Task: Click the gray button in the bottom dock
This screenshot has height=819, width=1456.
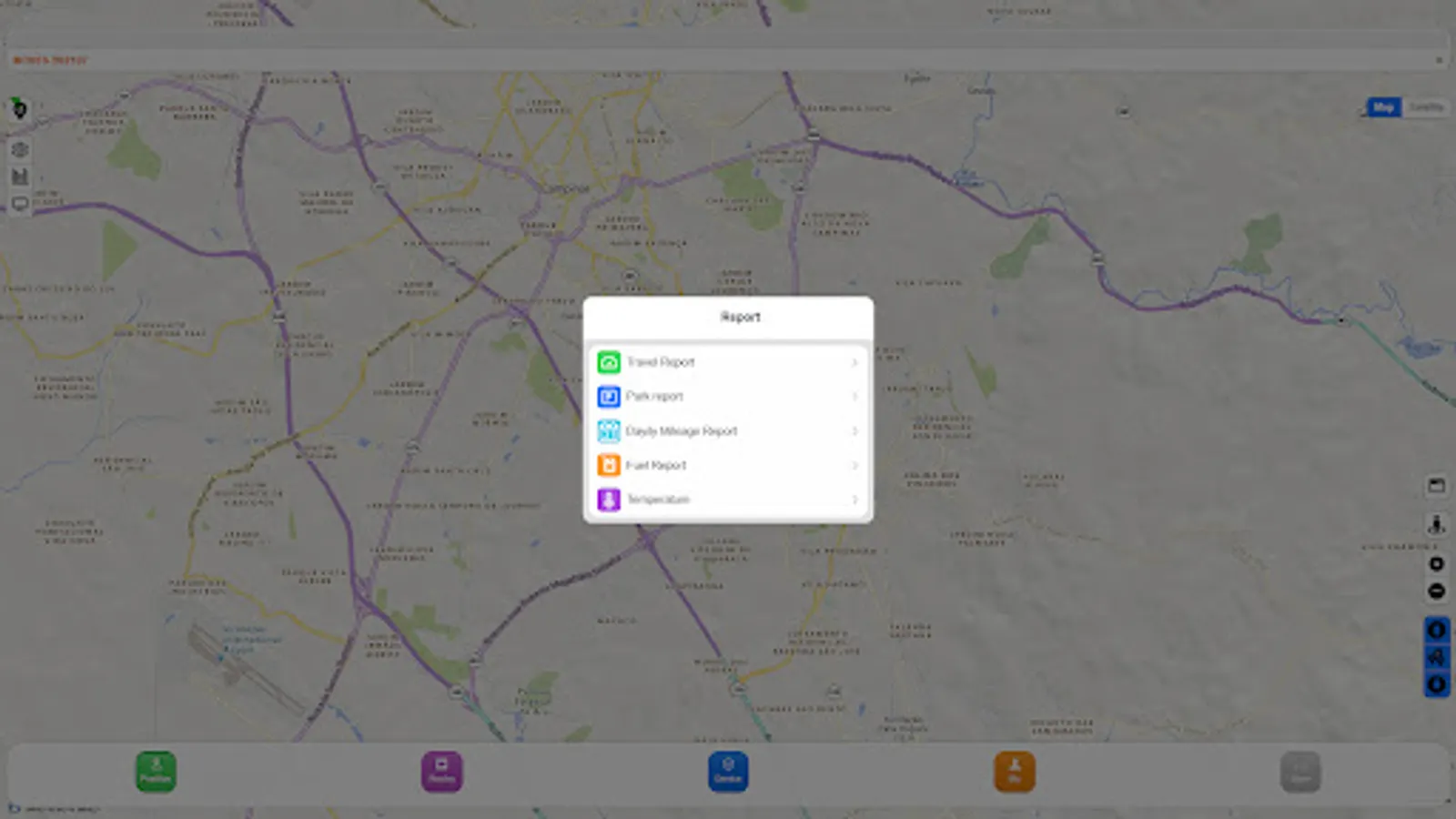Action: pyautogui.click(x=1300, y=772)
